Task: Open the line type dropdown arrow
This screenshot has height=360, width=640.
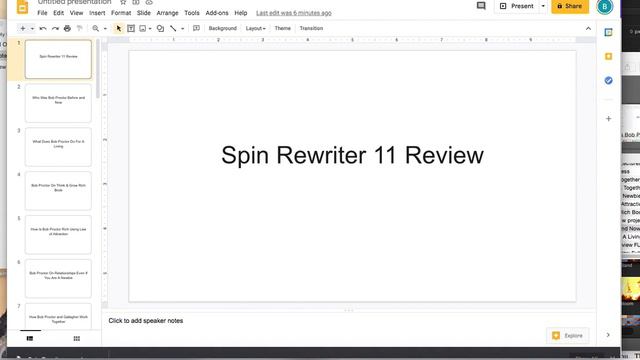Action: [182, 29]
